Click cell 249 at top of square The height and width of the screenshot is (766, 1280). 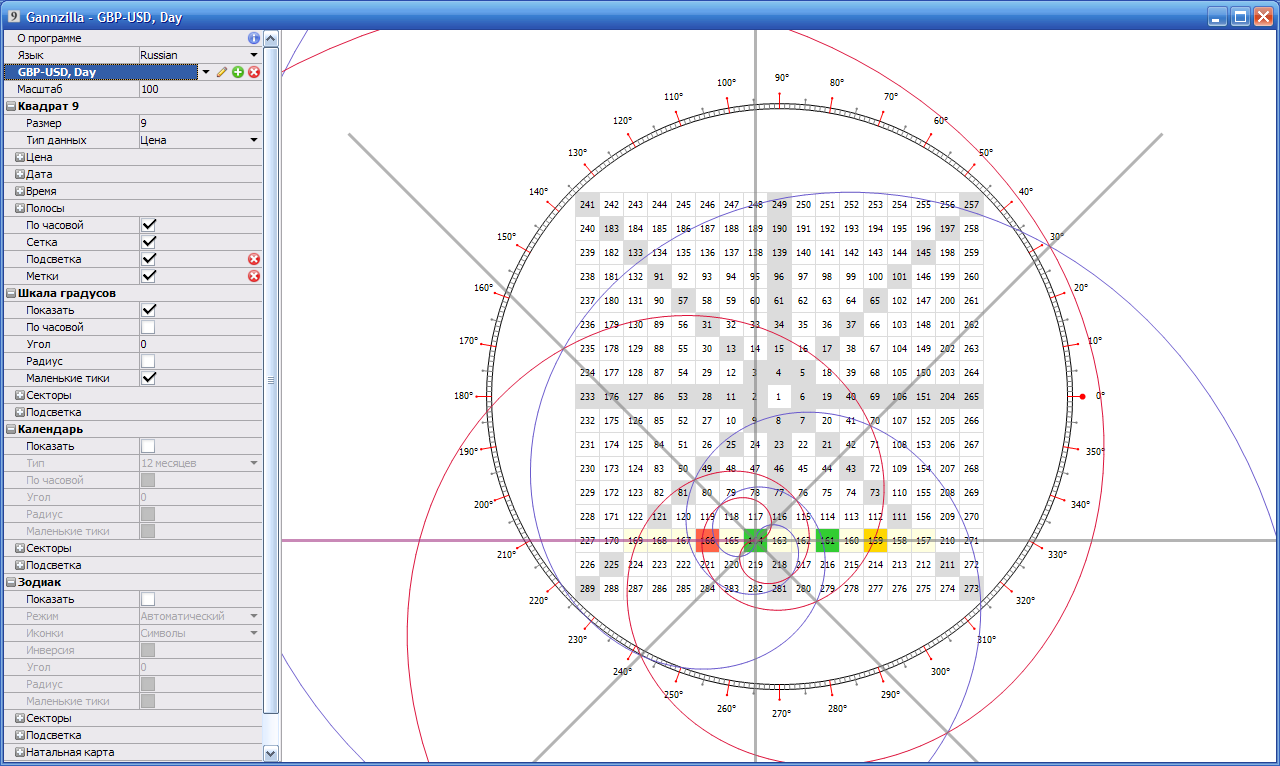coord(779,205)
